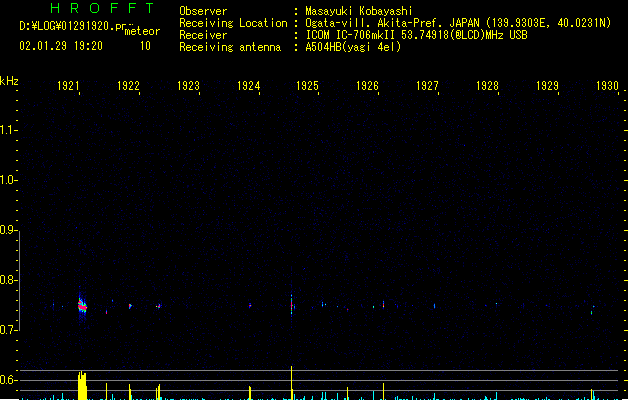Click the 0.9 kHz axis label
The height and width of the screenshot is (400, 629).
8,230
